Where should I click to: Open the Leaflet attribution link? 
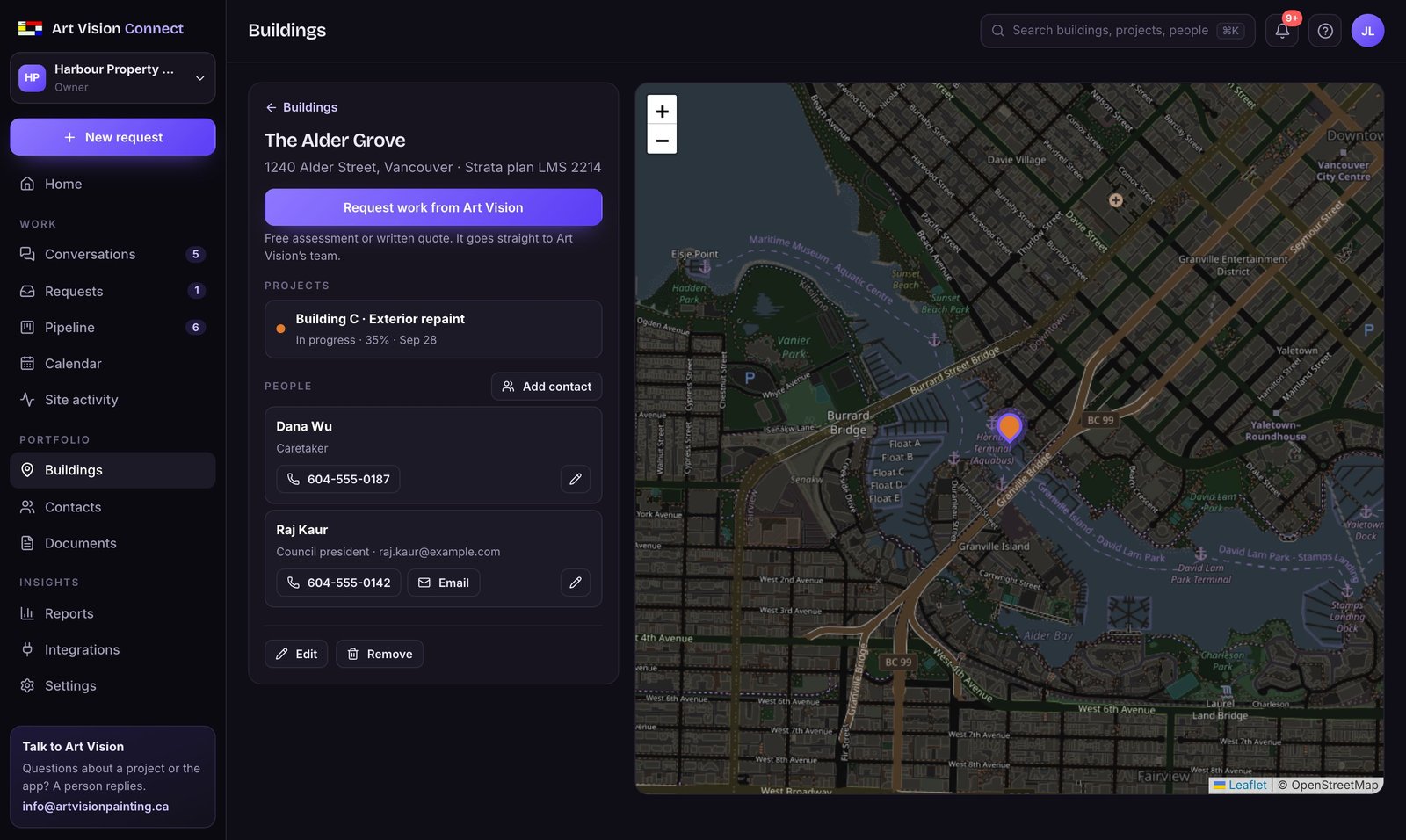click(x=1240, y=786)
